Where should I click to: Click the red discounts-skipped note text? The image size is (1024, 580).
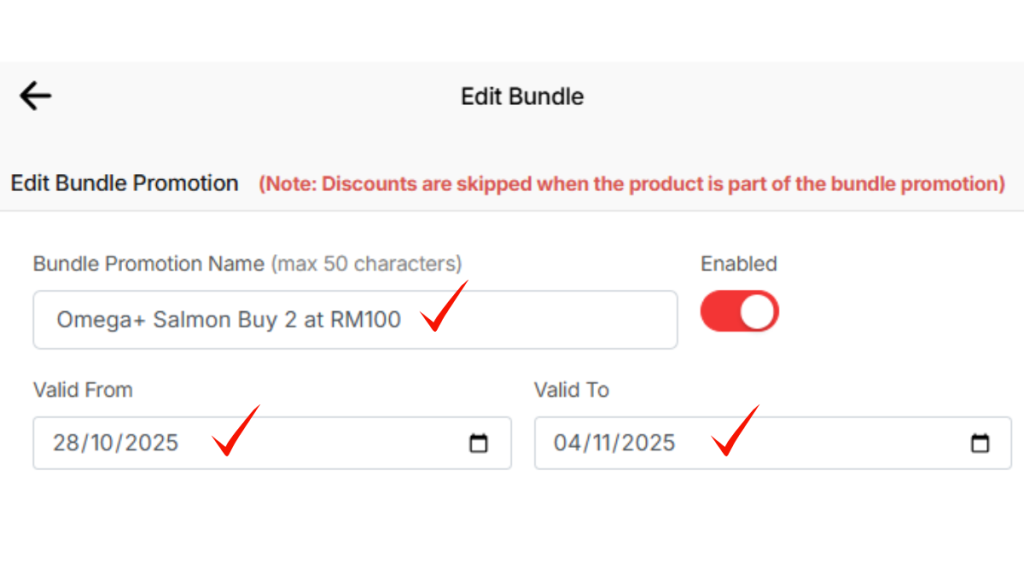pyautogui.click(x=631, y=184)
